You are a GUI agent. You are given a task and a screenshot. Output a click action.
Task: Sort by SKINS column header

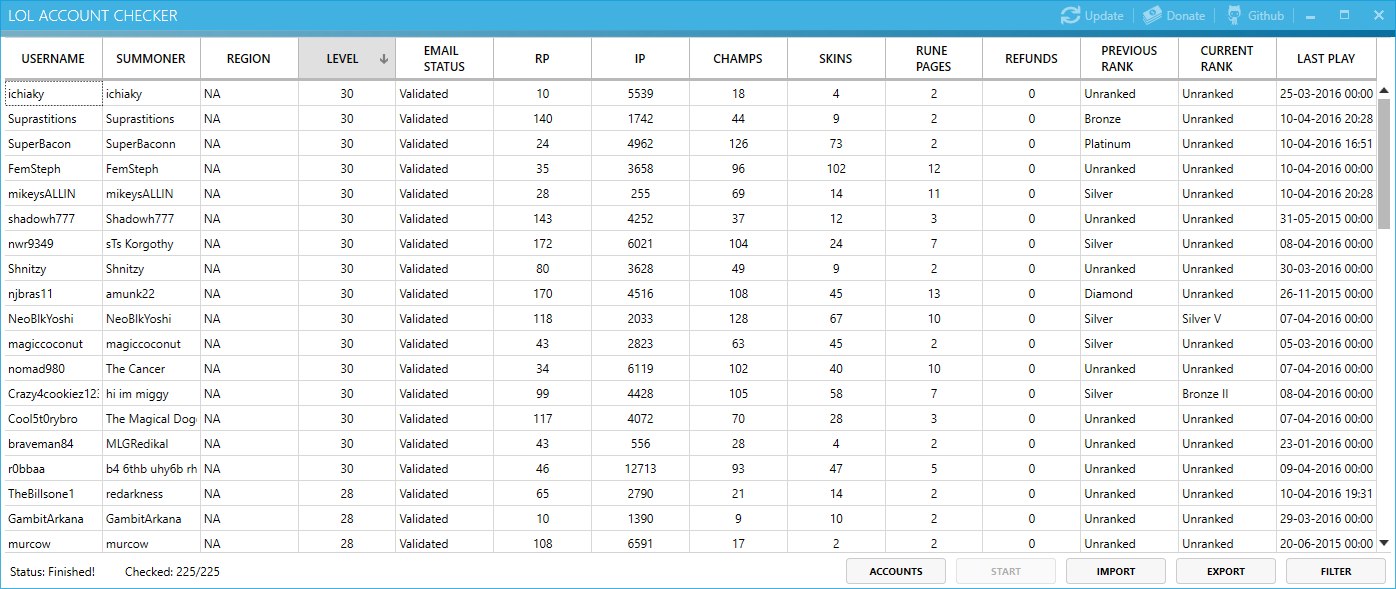[836, 59]
